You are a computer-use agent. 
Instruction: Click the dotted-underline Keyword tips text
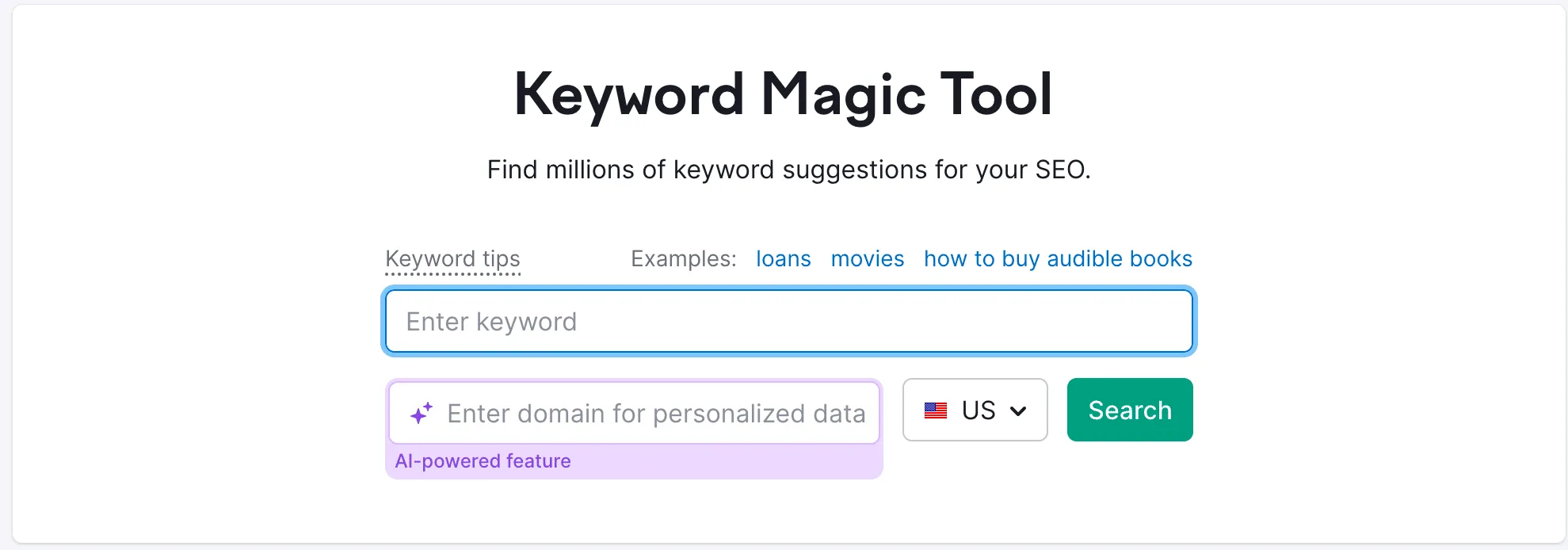click(452, 259)
